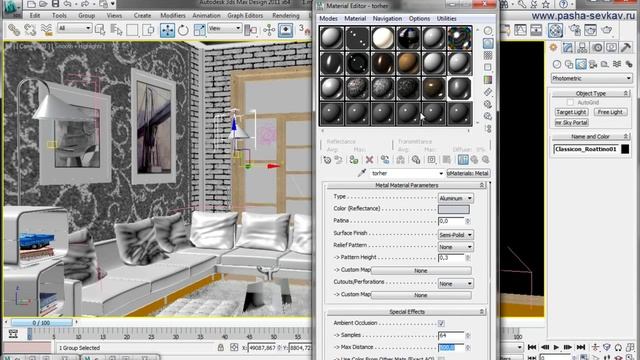This screenshot has height=360, width=640.
Task: Toggle checkered Background for sample slots
Action: tap(488, 55)
